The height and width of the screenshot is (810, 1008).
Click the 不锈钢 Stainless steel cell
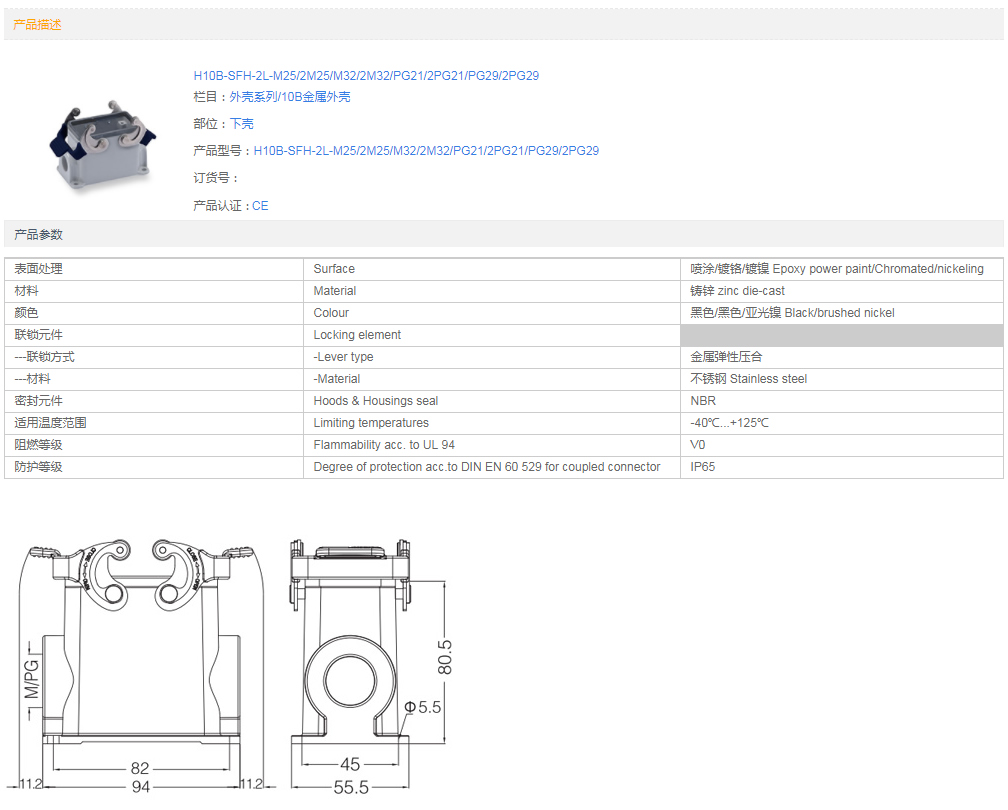(x=748, y=379)
